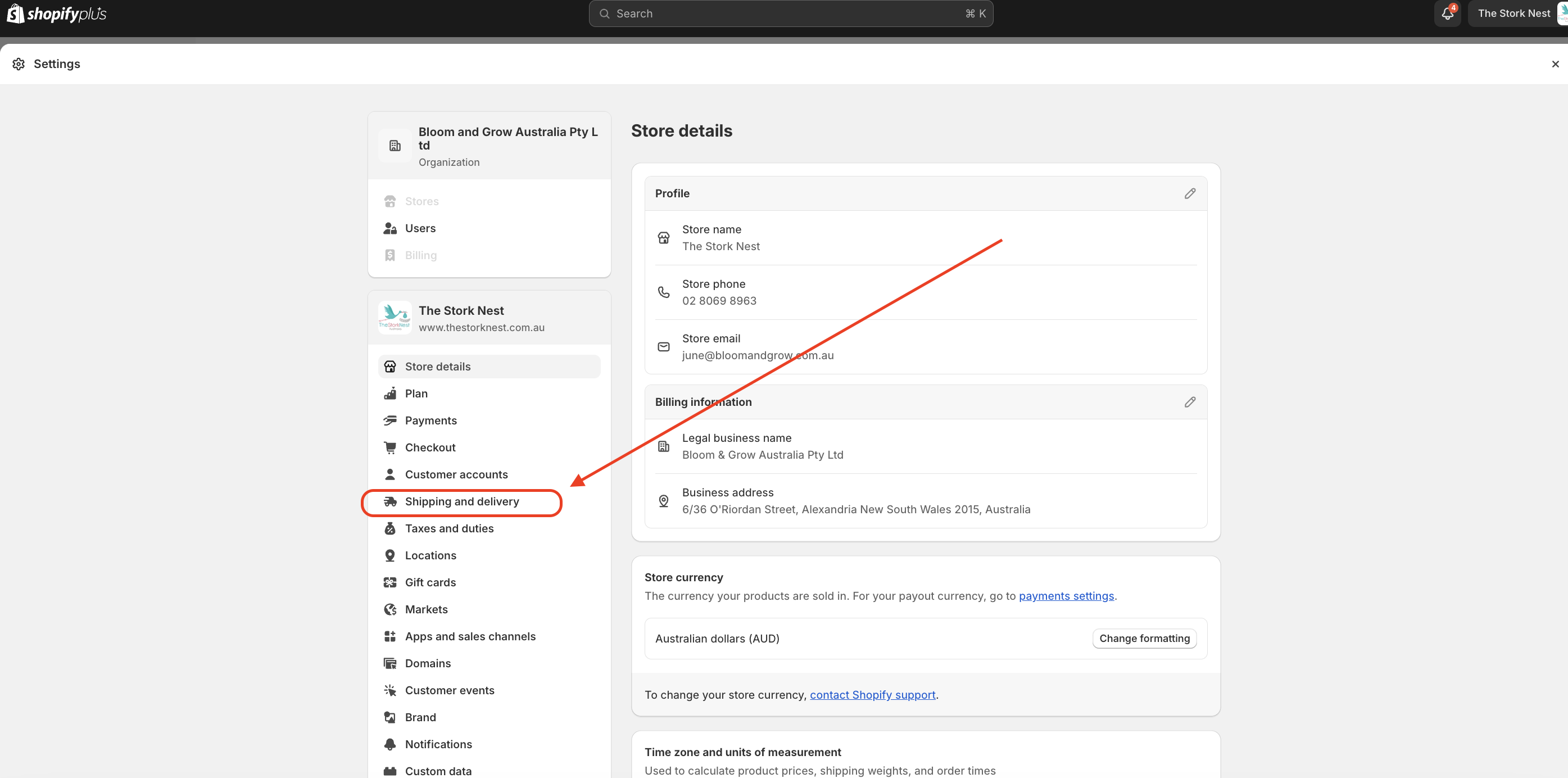
Task: Click the Change formatting button
Action: click(1144, 639)
